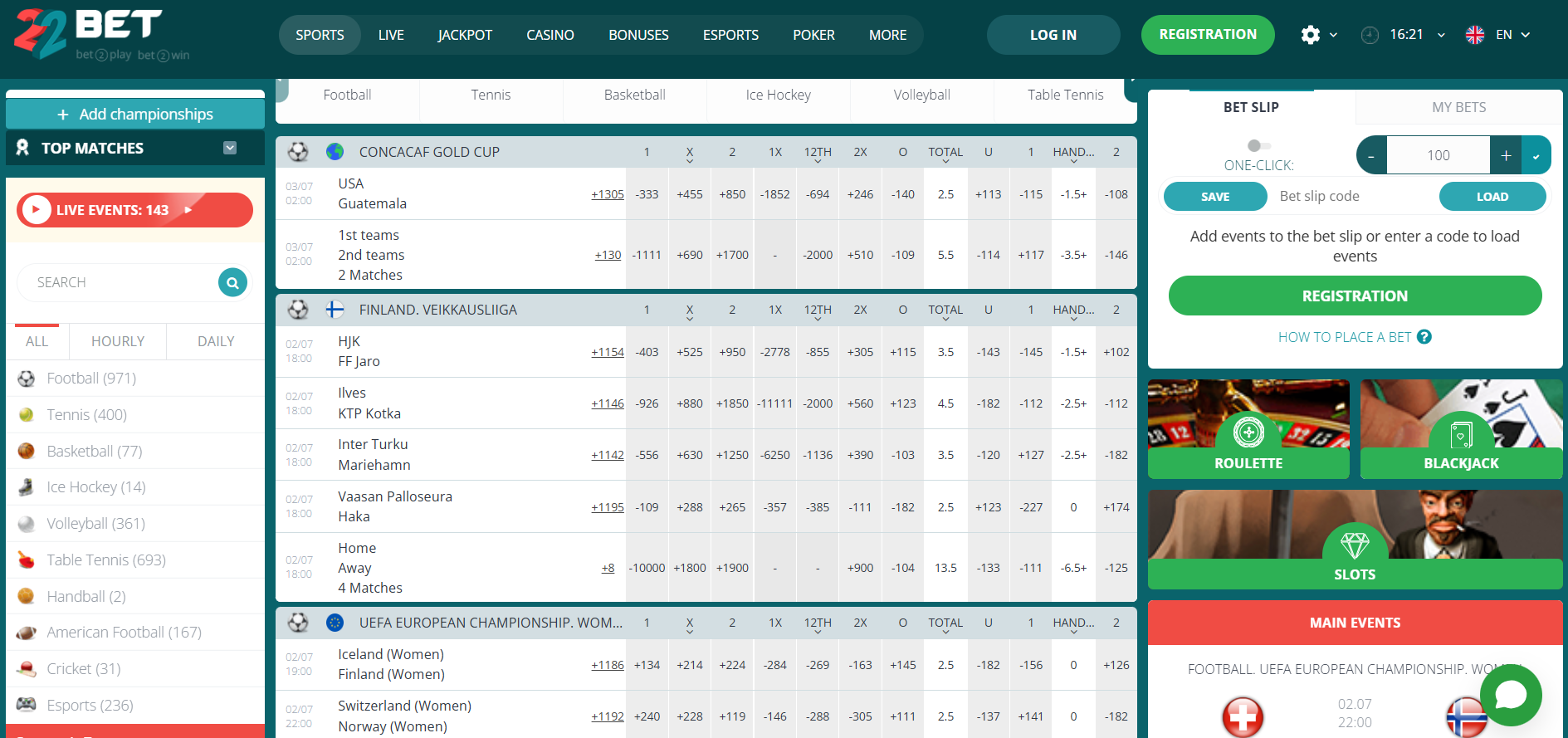Select the HOURLY filter tab
This screenshot has width=1568, height=738.
[117, 341]
